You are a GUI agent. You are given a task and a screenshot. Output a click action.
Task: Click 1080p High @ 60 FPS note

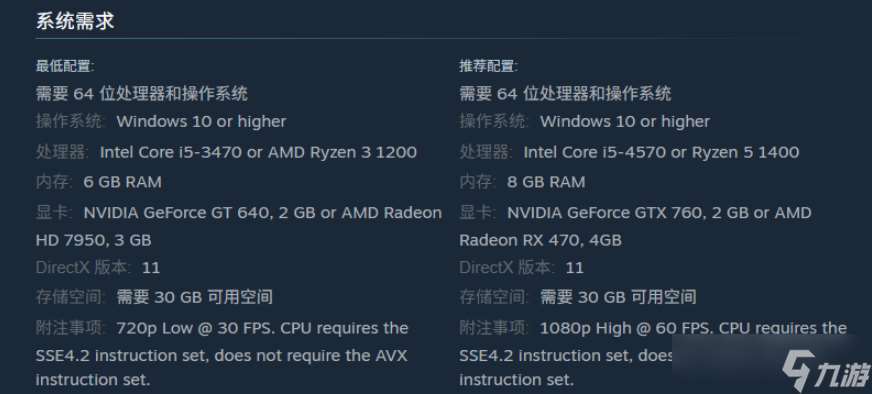coord(627,328)
